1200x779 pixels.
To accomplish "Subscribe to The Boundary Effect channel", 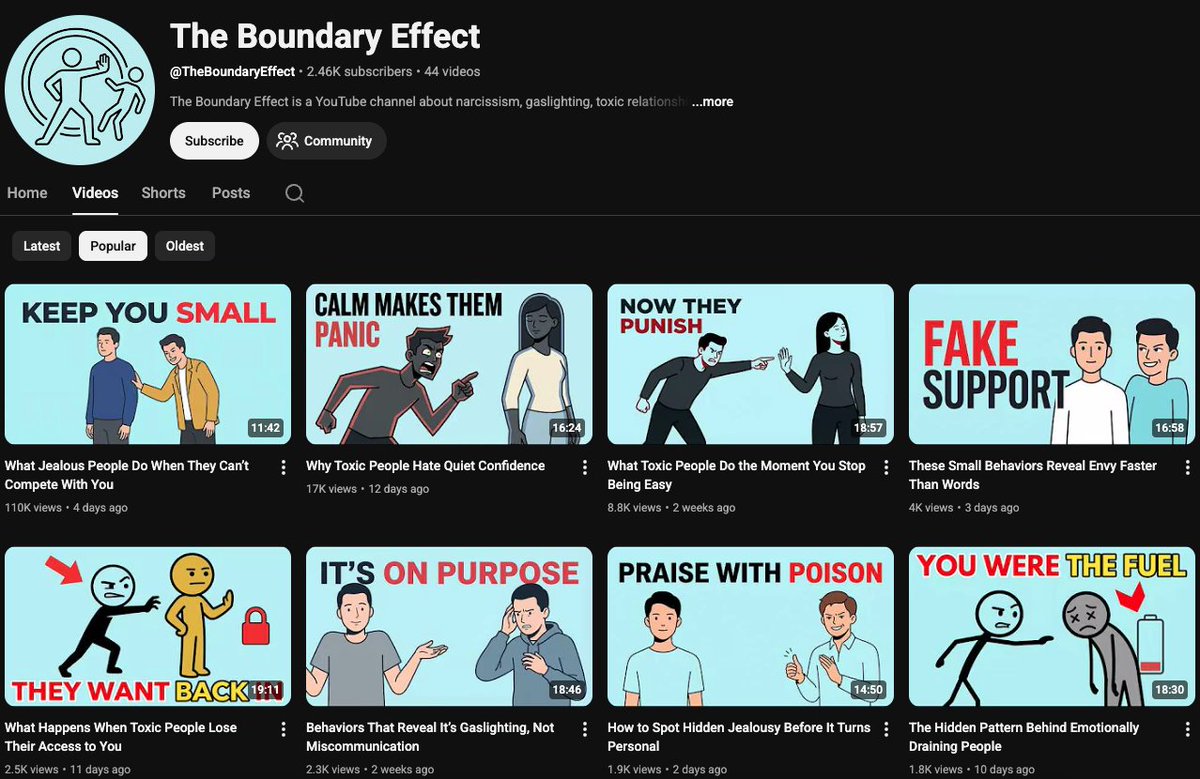I will pyautogui.click(x=214, y=141).
